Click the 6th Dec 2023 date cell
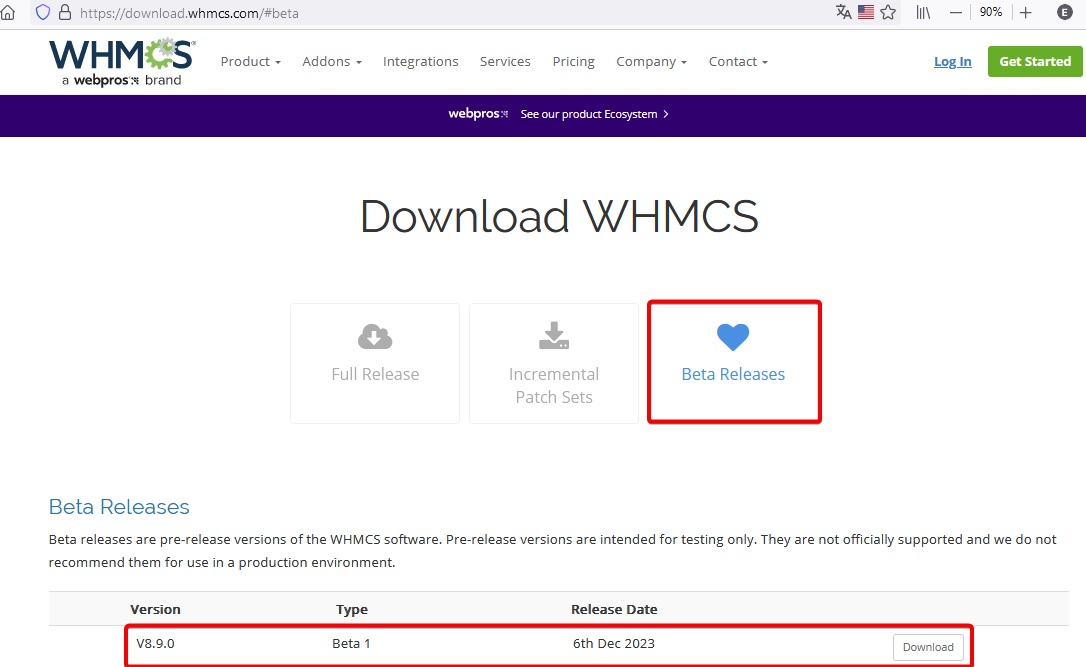Screen dimensions: 1086x667 [614, 643]
